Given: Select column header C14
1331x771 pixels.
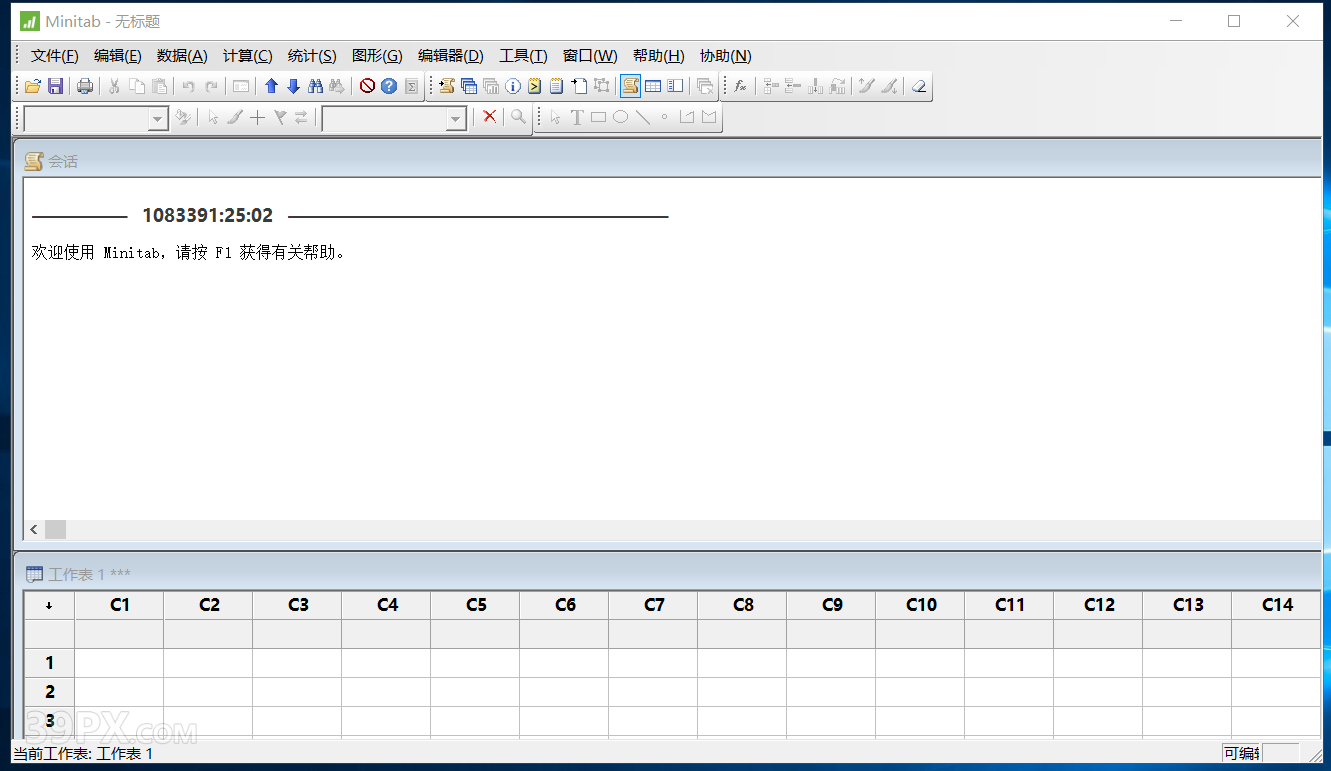Looking at the screenshot, I should (x=1276, y=605).
